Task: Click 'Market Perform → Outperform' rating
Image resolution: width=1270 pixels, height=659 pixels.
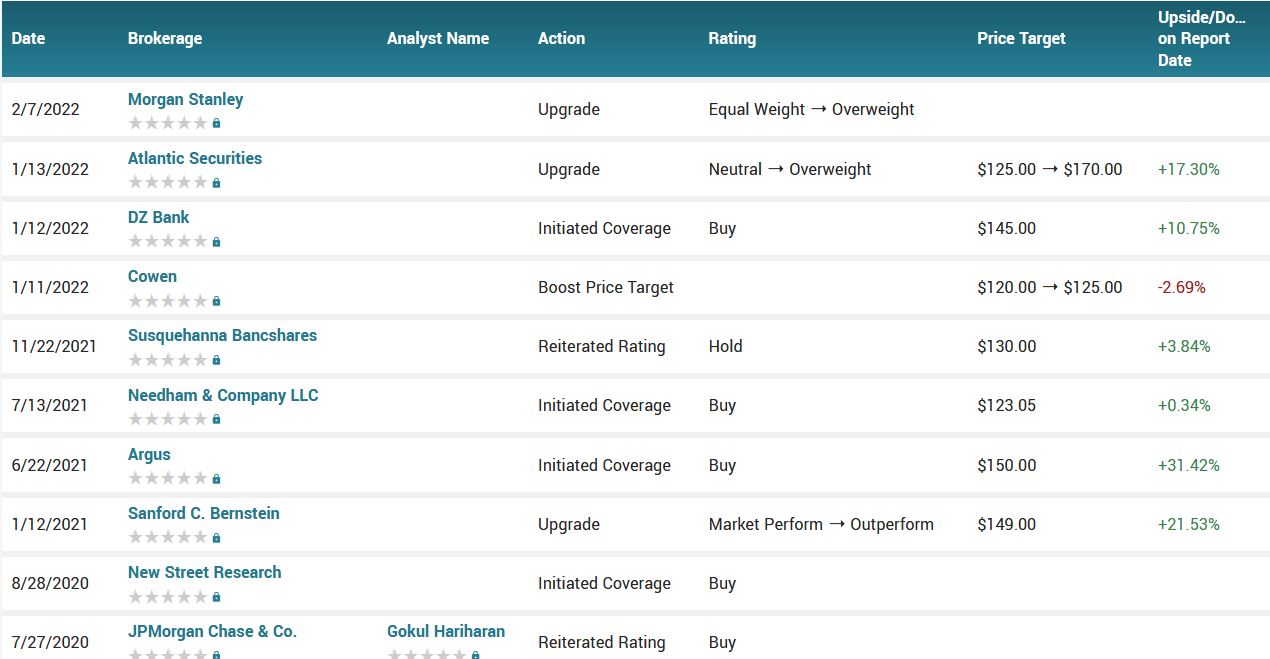Action: click(x=821, y=524)
